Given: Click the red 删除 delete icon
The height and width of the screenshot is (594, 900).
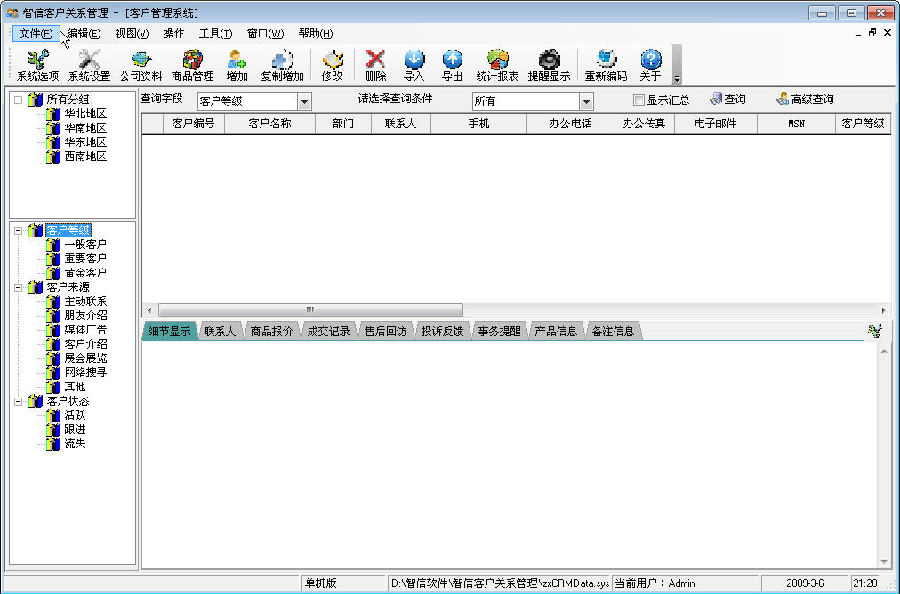Looking at the screenshot, I should click(375, 65).
